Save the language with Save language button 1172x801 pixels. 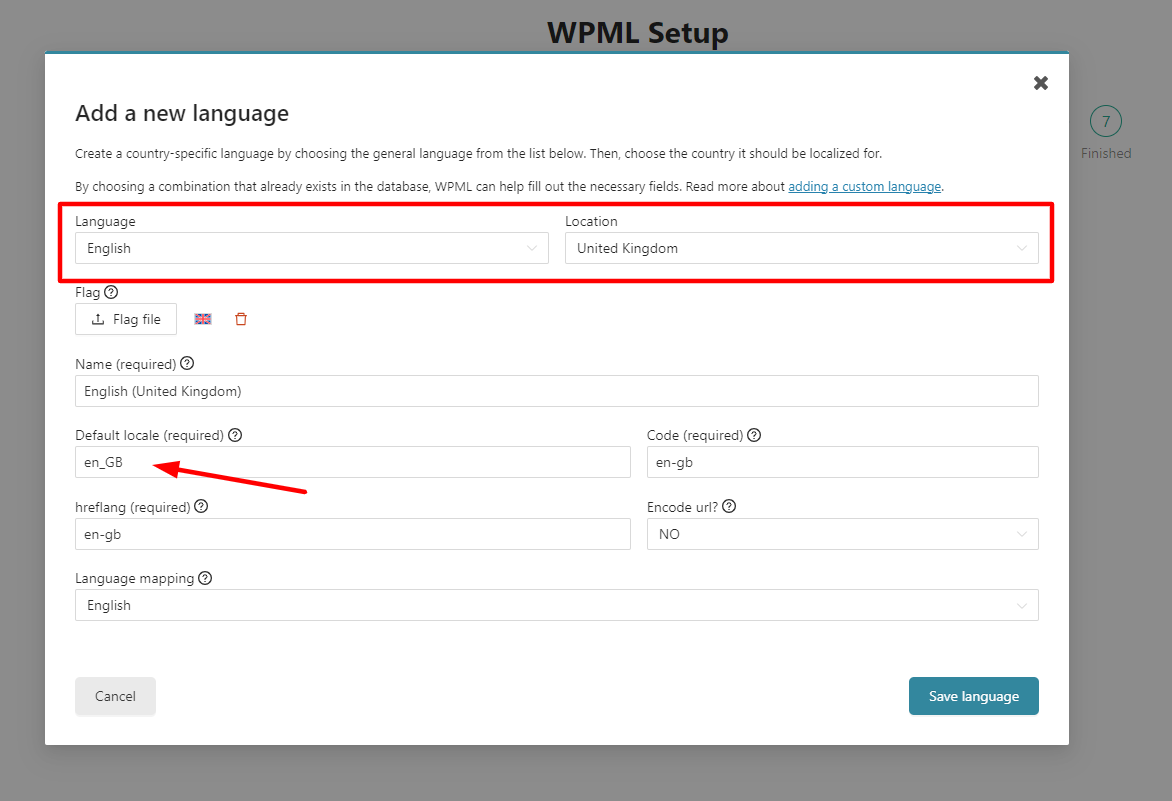(974, 696)
